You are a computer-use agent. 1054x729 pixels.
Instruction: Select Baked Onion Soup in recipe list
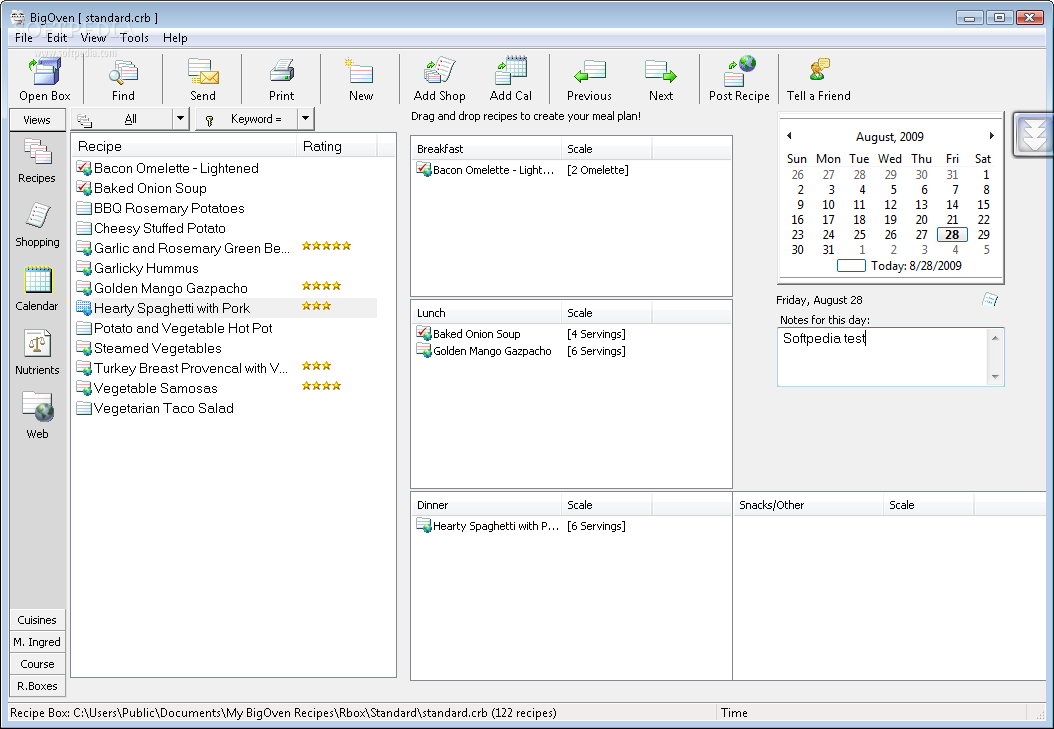150,188
